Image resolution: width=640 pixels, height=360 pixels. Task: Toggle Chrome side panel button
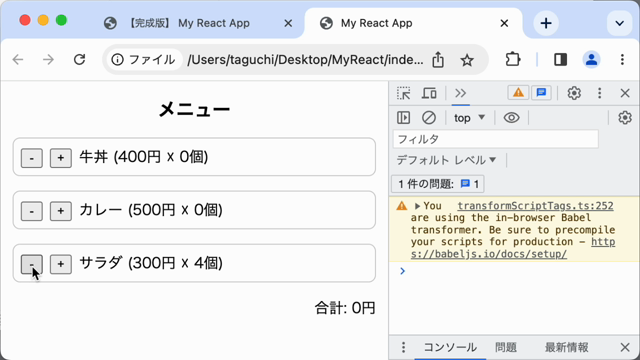click(560, 60)
